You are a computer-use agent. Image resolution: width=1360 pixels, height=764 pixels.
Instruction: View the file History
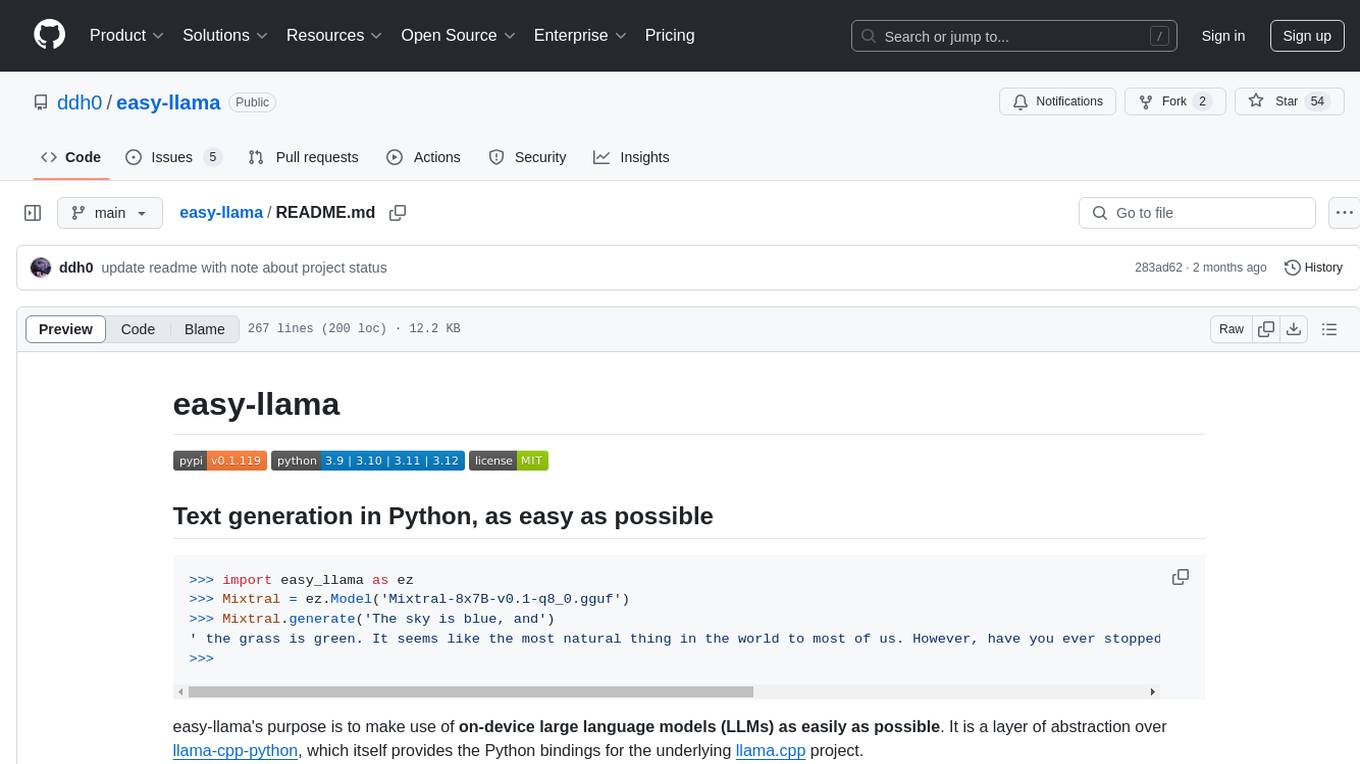point(1313,268)
